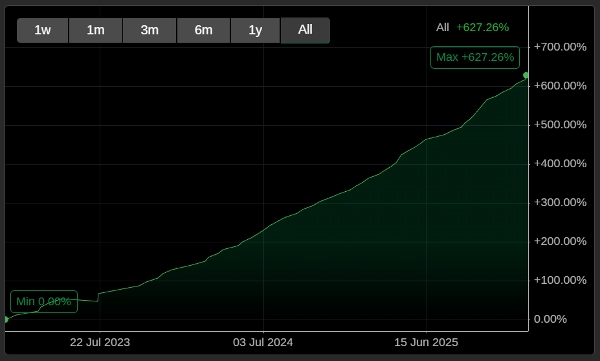Switch chart to 3m range
This screenshot has width=600, height=361.
150,30
